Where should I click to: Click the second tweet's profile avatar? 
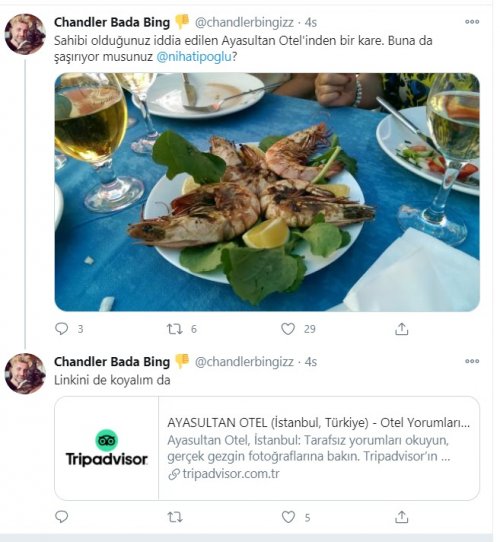click(25, 373)
